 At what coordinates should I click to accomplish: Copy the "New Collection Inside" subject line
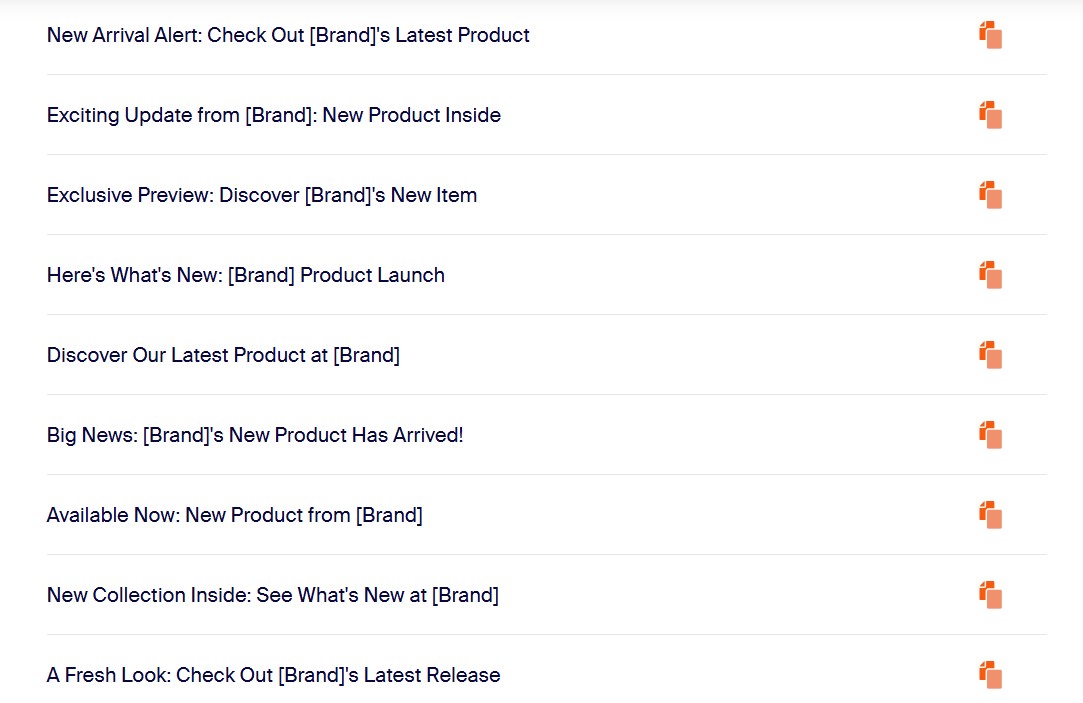990,595
